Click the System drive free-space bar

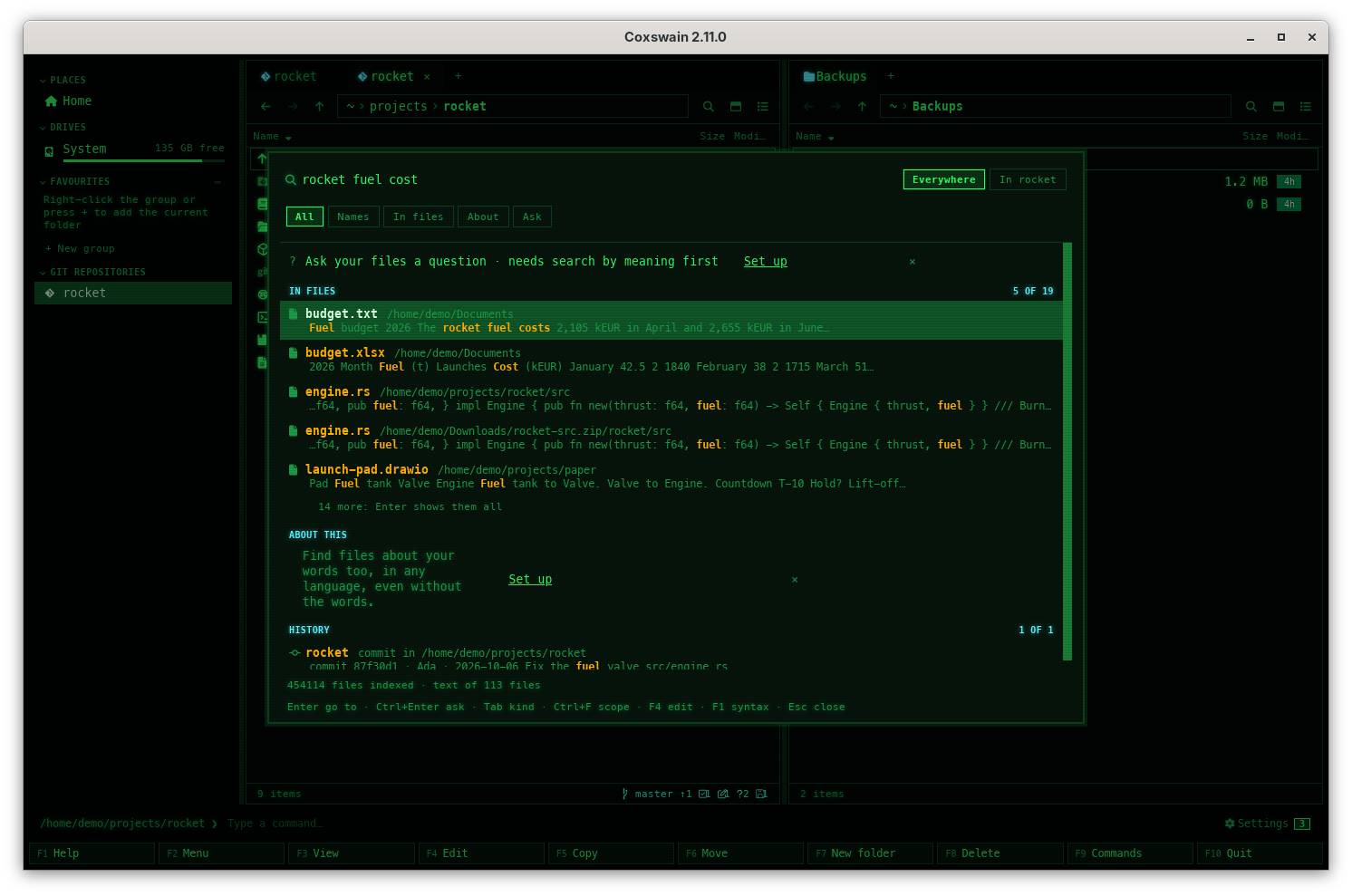point(144,161)
